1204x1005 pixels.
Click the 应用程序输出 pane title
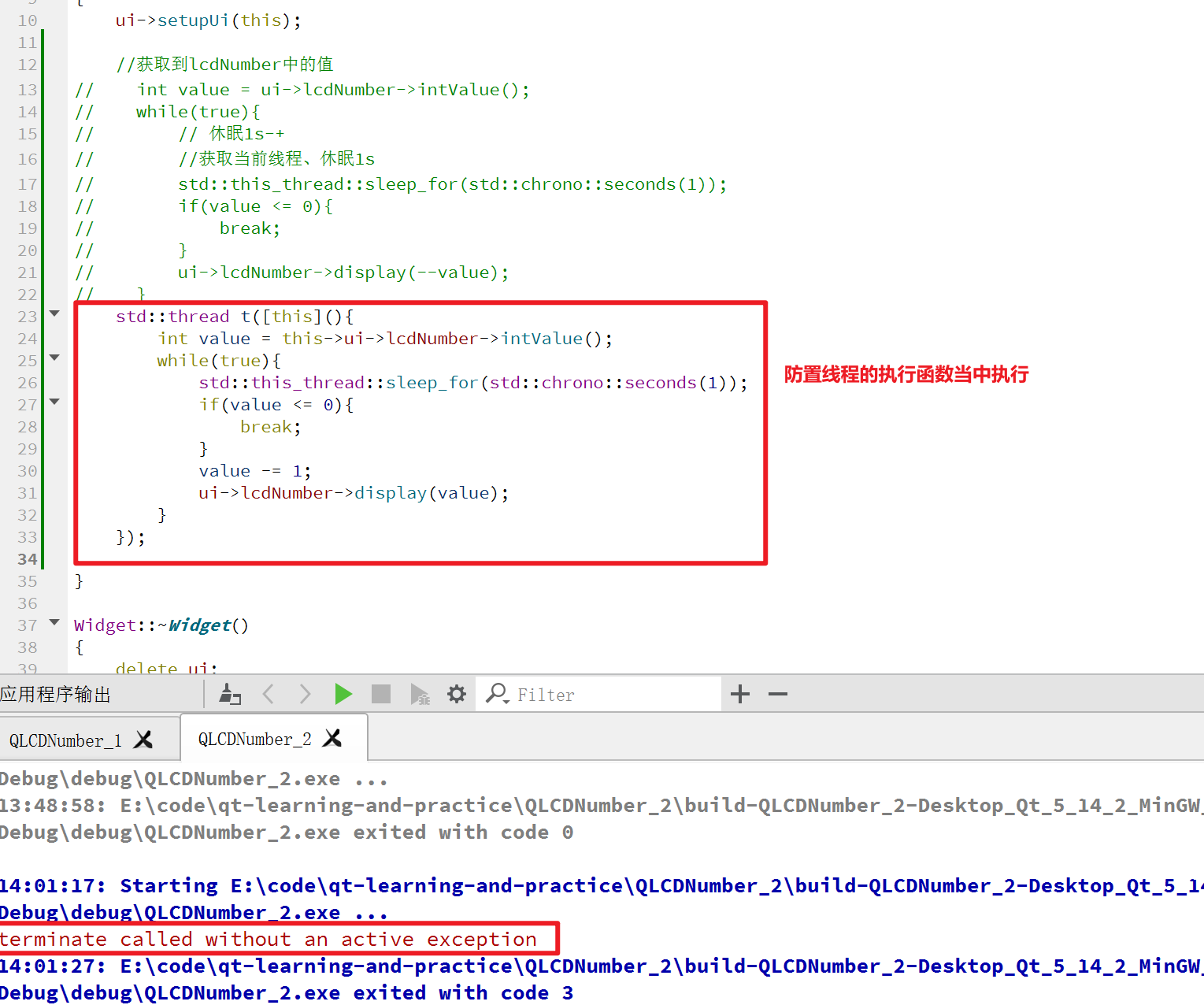point(55,695)
